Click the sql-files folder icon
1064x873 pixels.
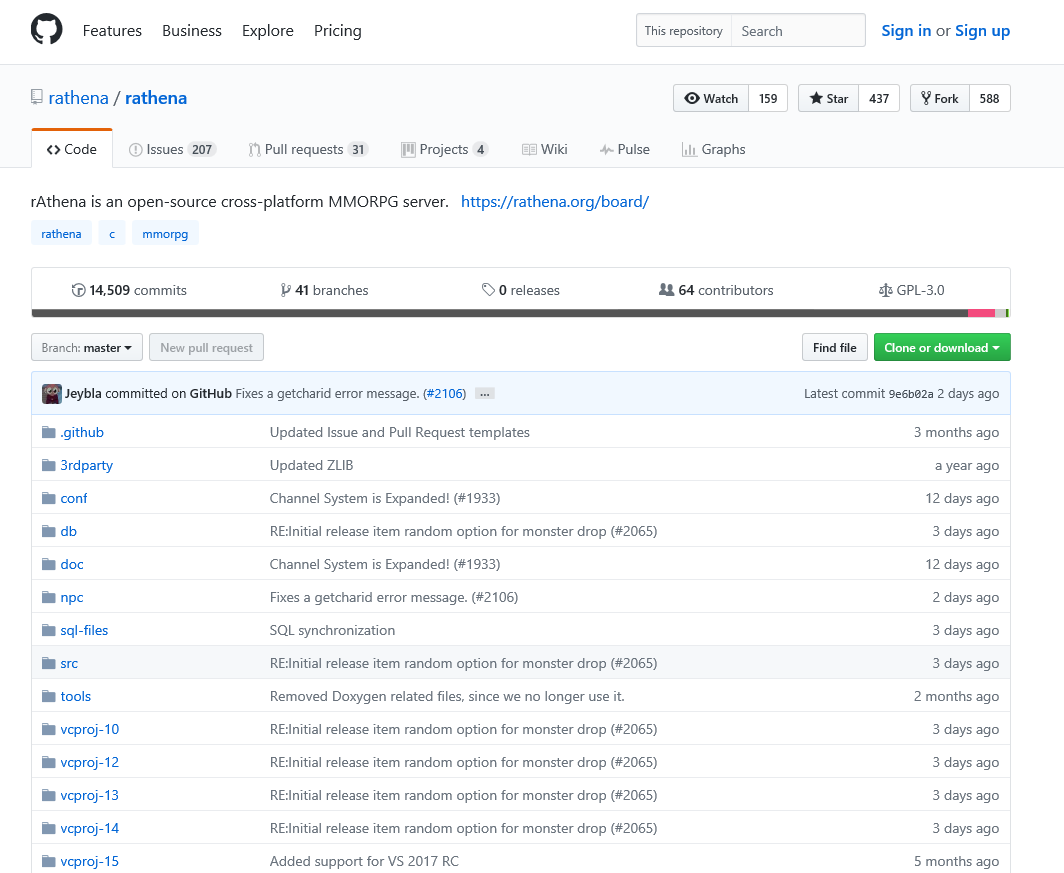pos(48,630)
